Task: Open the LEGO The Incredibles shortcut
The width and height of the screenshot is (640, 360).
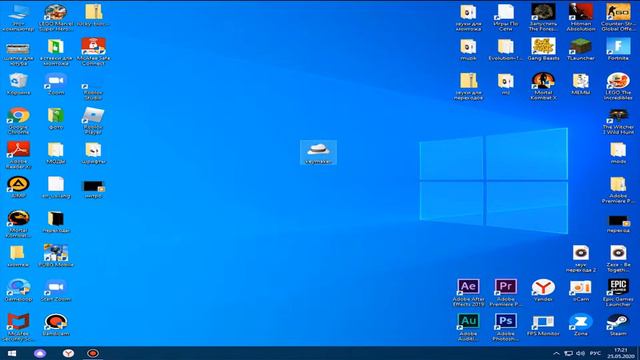Action: (x=618, y=86)
